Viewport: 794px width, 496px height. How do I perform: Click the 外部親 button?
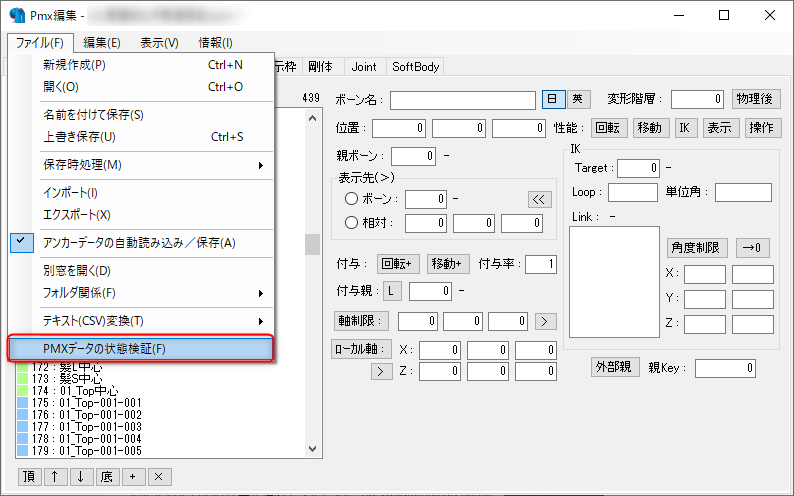pos(615,367)
